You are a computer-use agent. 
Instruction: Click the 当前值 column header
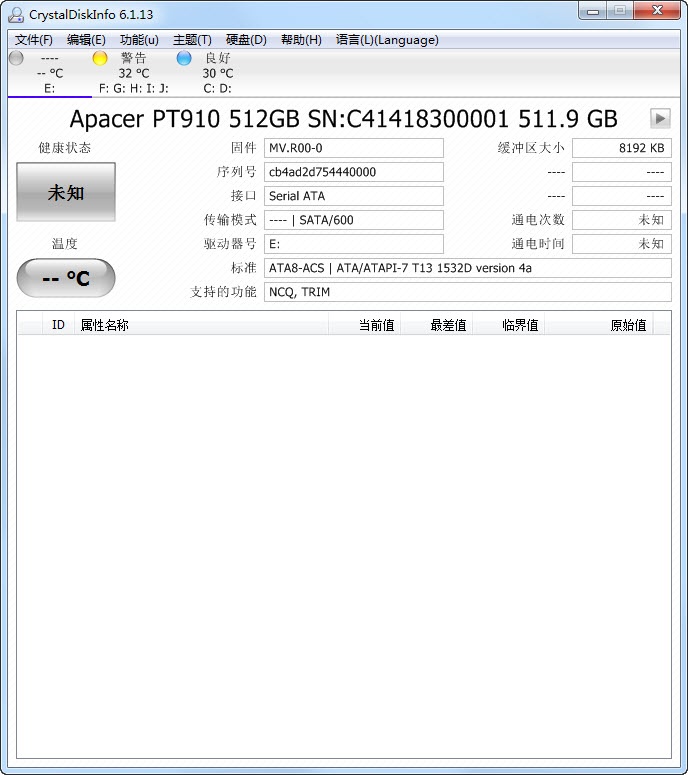pyautogui.click(x=365, y=325)
